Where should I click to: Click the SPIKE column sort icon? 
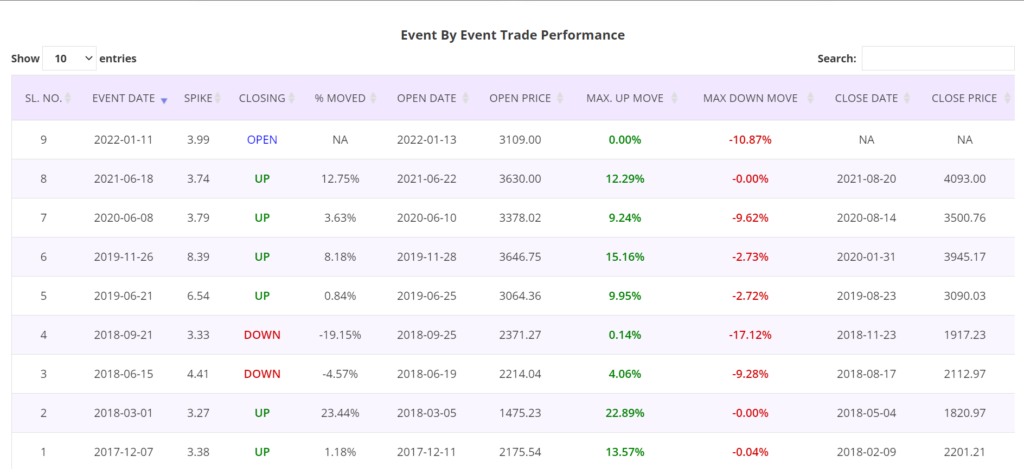(219, 99)
